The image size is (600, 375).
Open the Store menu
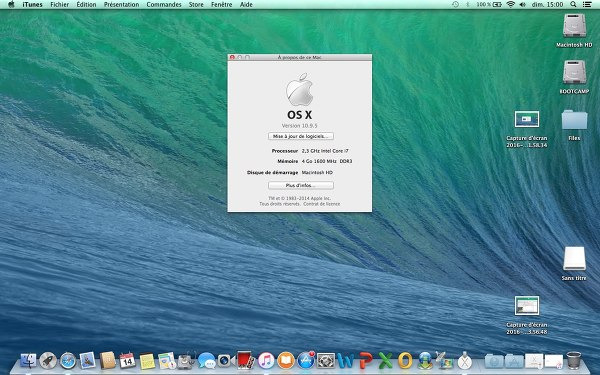tap(196, 5)
